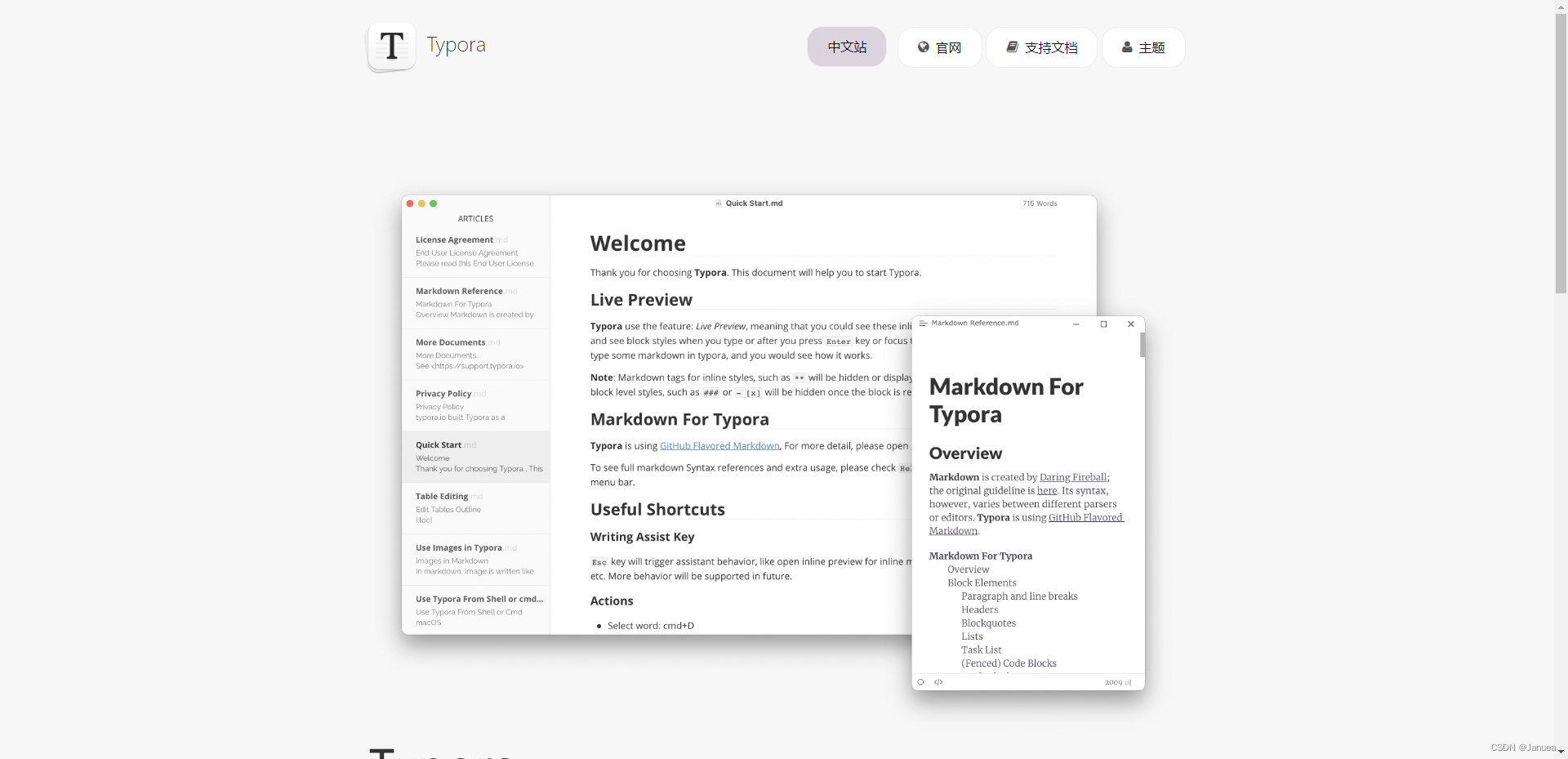Open the 'here' original guideline link
Image resolution: width=1568 pixels, height=759 pixels.
click(1047, 491)
